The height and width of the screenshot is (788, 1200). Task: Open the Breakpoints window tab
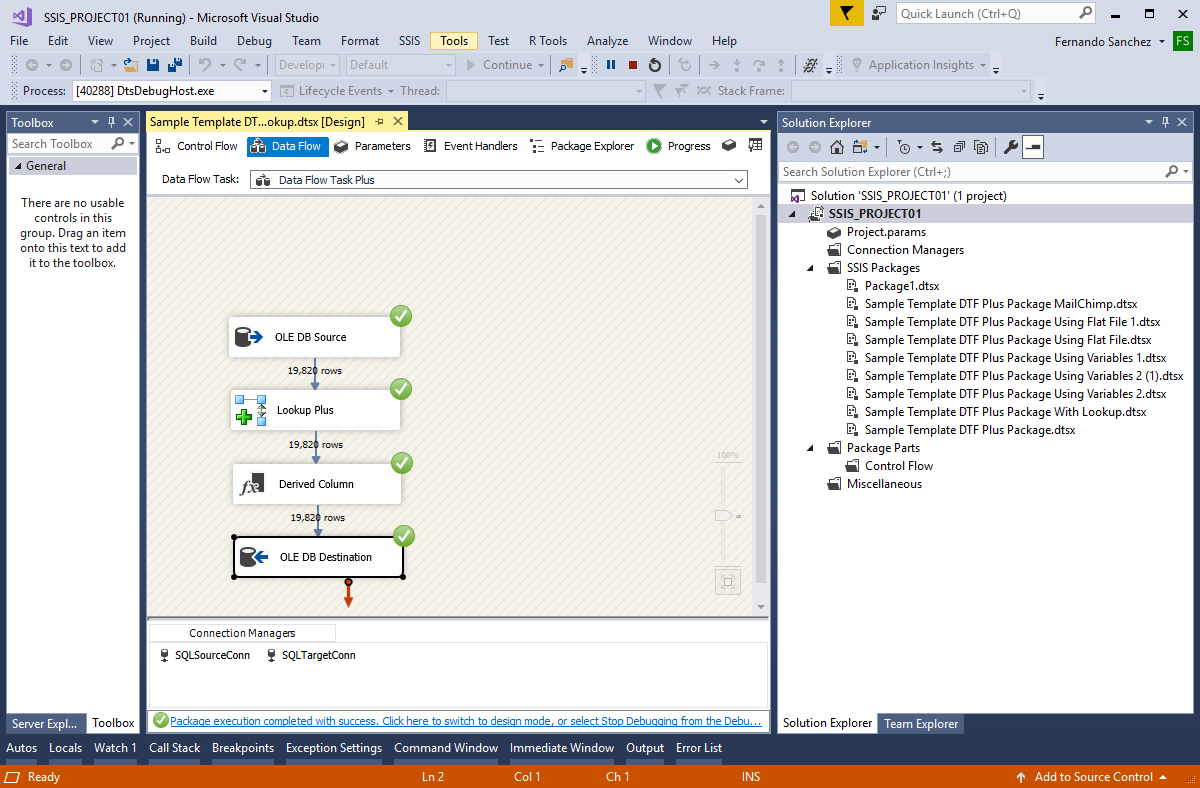click(243, 748)
